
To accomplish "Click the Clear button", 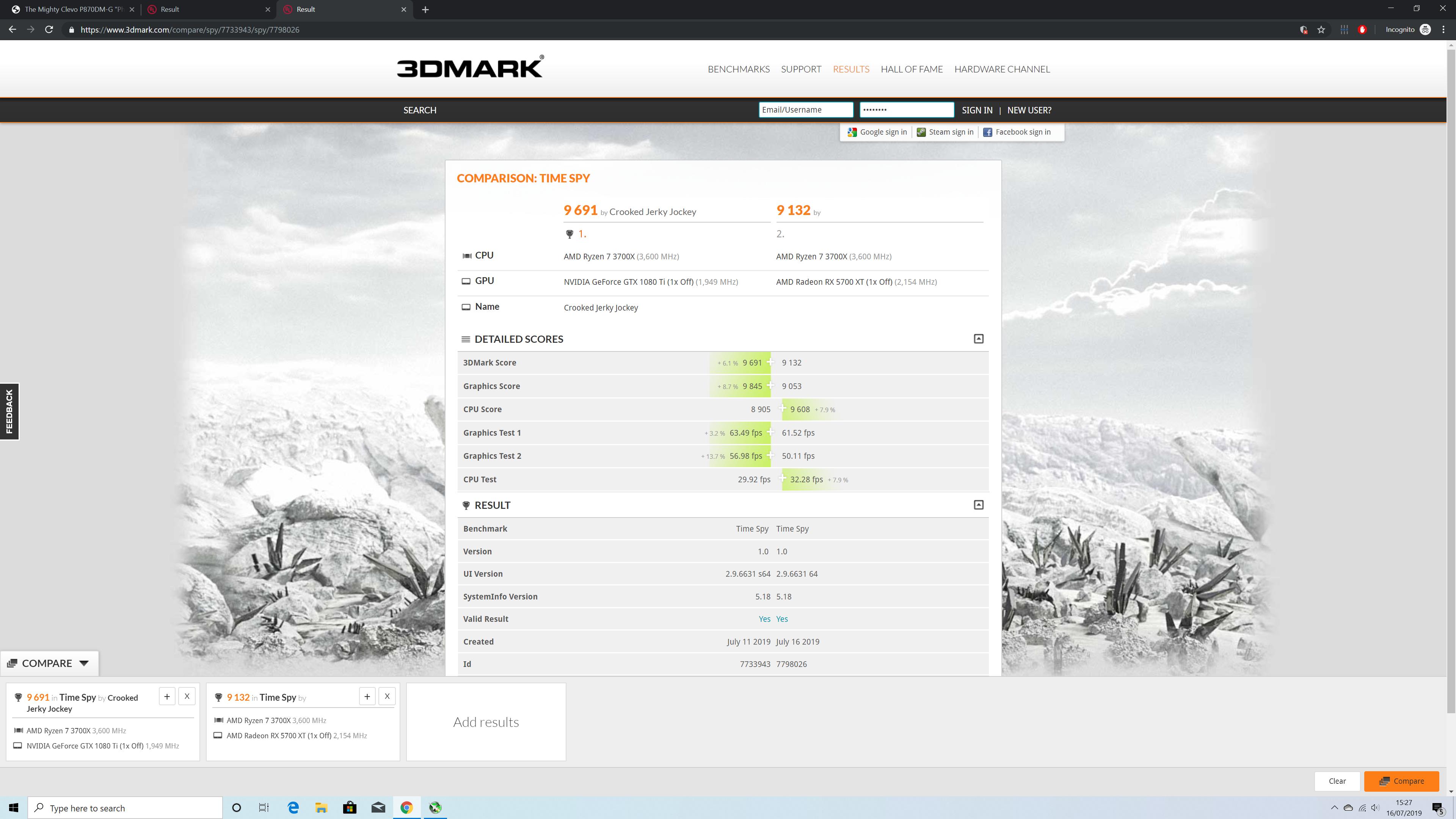I will click(x=1337, y=781).
